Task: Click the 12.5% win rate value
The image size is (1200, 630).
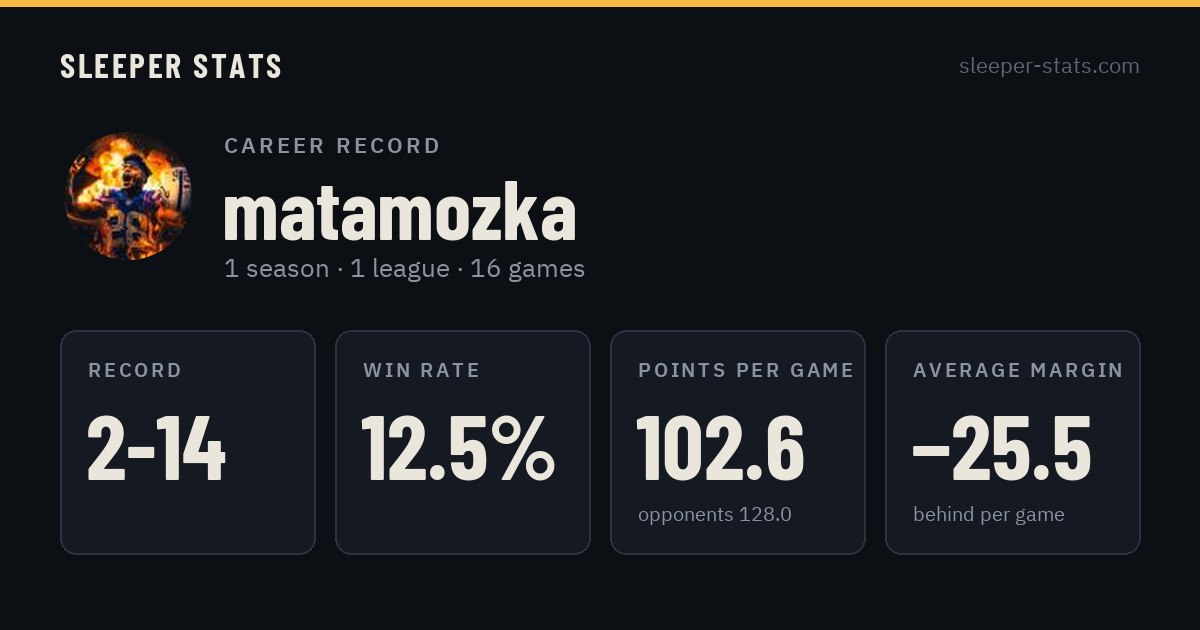Action: (458, 449)
